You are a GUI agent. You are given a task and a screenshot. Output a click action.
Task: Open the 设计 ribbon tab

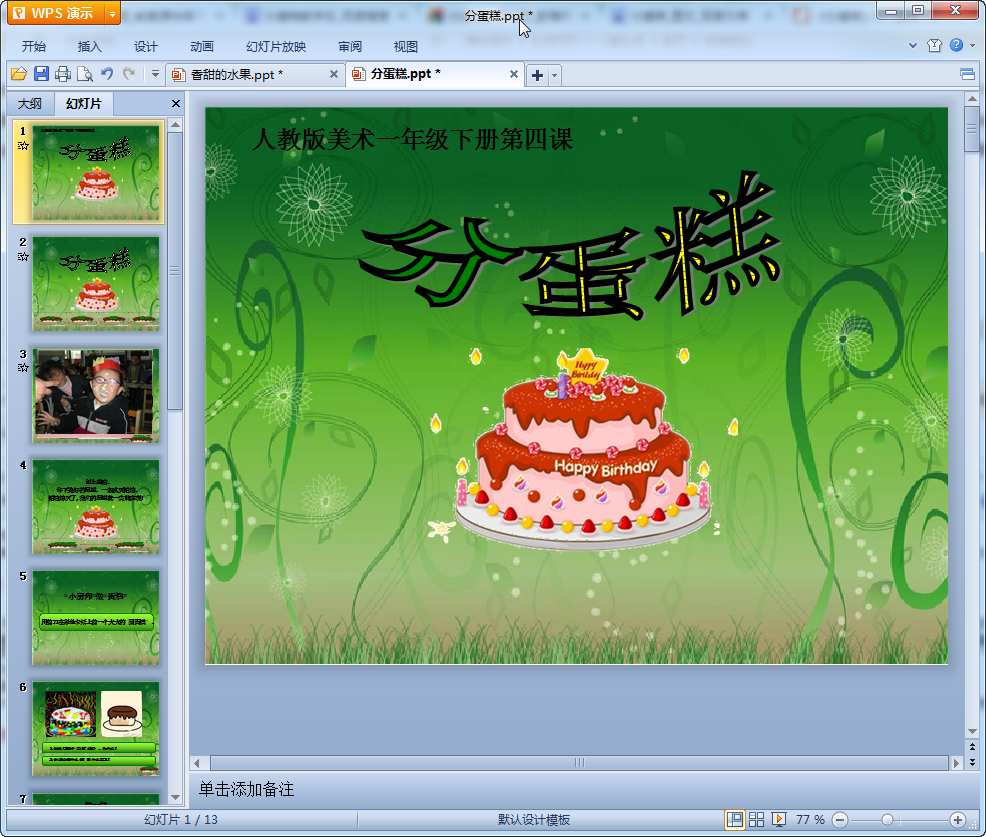[145, 47]
